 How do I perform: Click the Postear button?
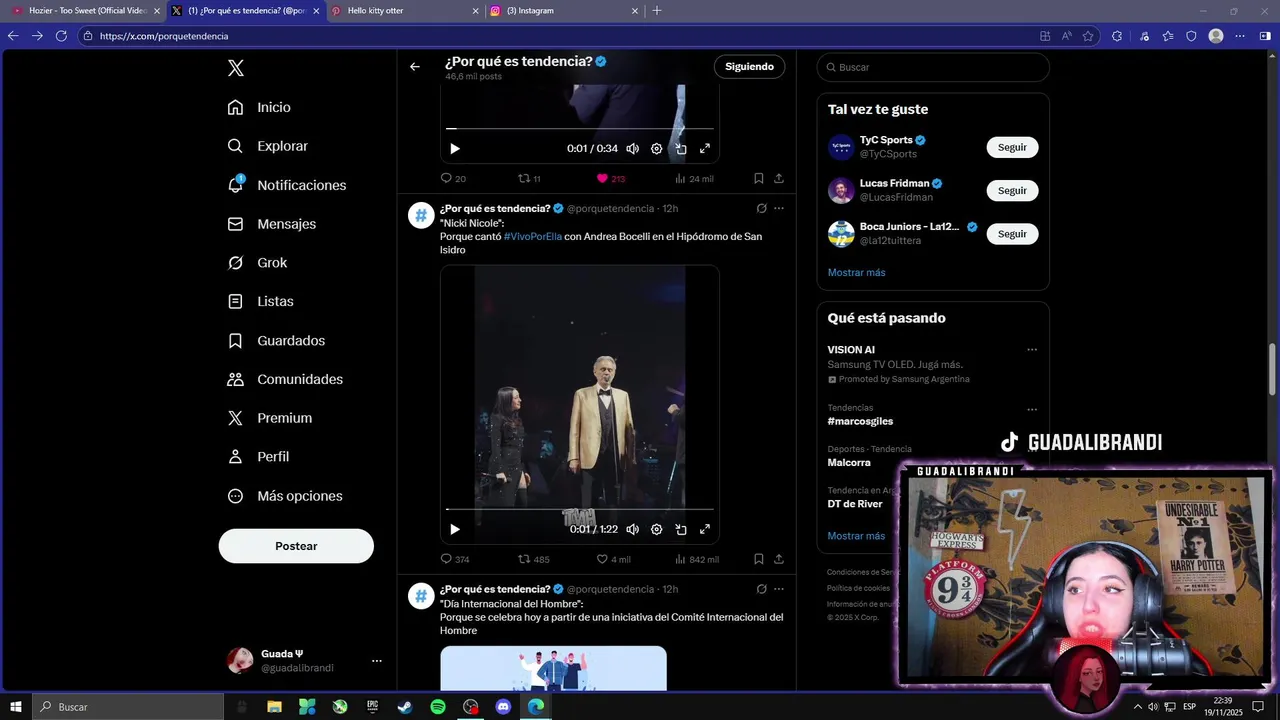296,546
